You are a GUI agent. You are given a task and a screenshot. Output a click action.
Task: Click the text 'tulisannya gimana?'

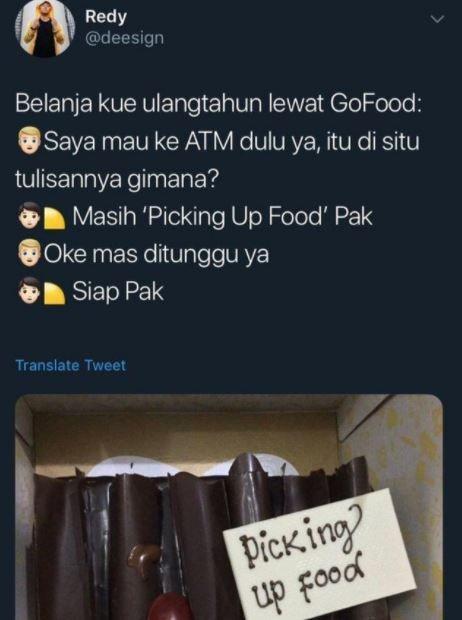117,180
